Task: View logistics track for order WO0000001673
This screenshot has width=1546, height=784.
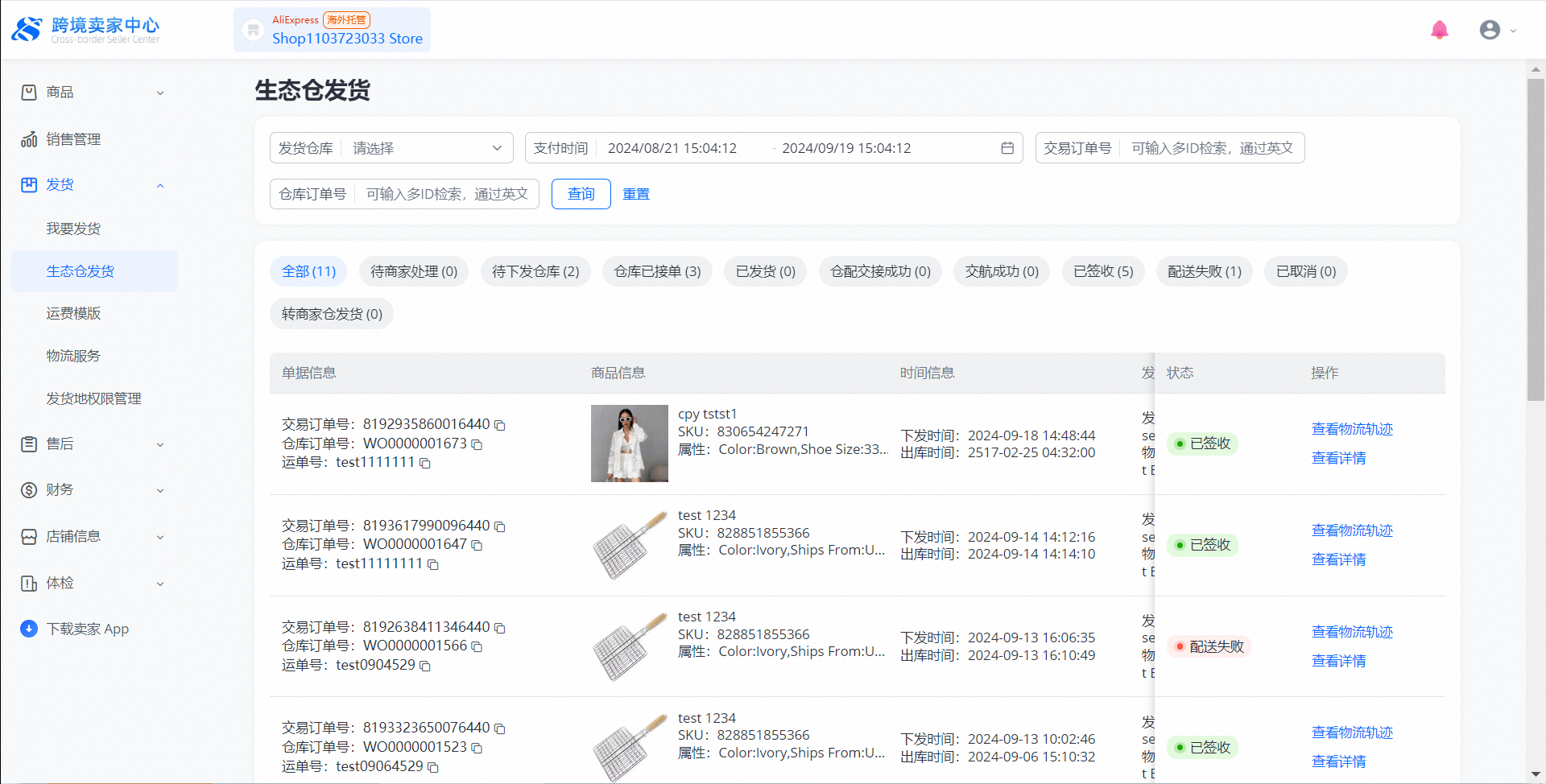Action: [x=1352, y=429]
